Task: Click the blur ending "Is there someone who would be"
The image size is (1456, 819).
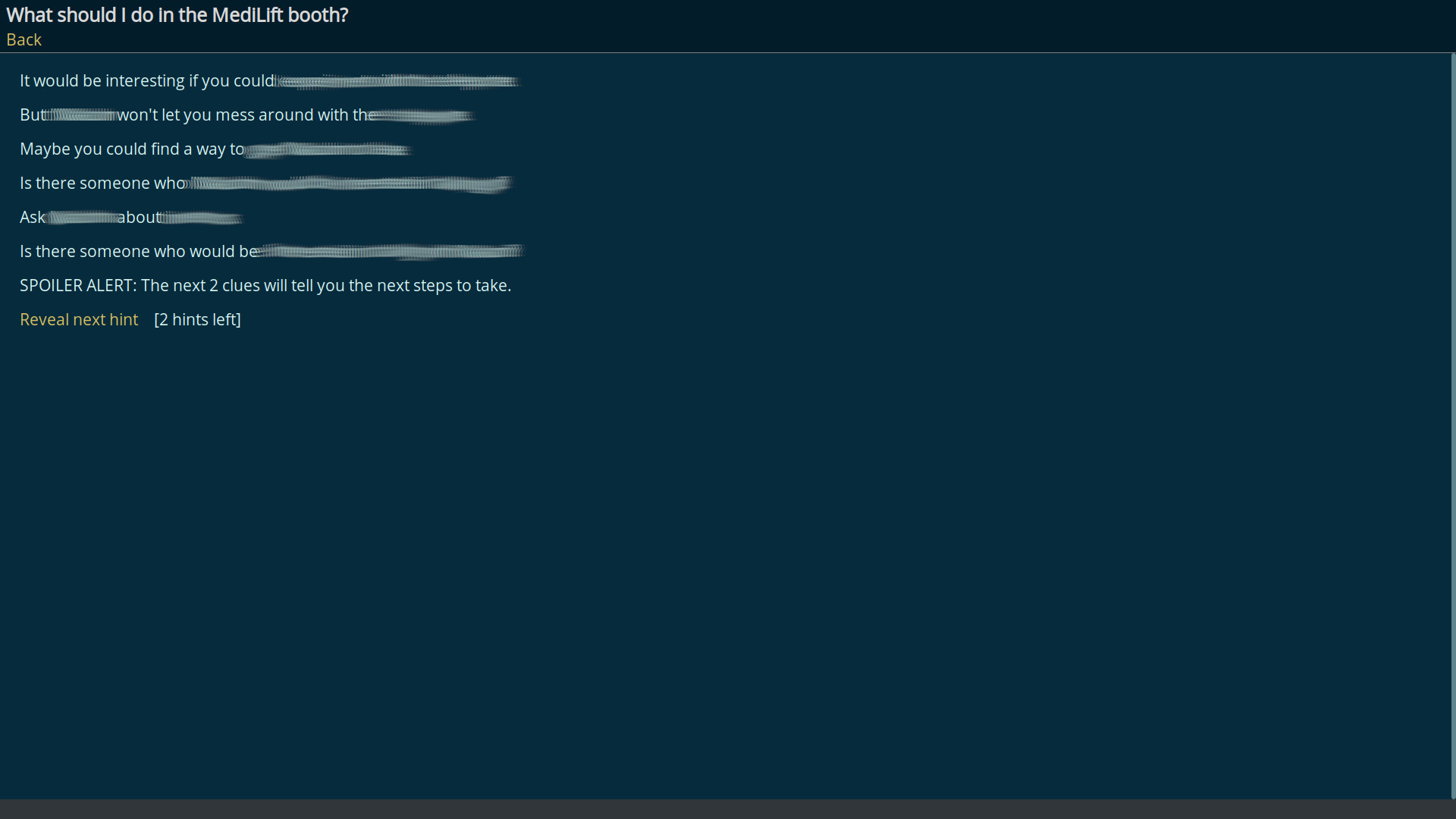Action: [x=391, y=251]
